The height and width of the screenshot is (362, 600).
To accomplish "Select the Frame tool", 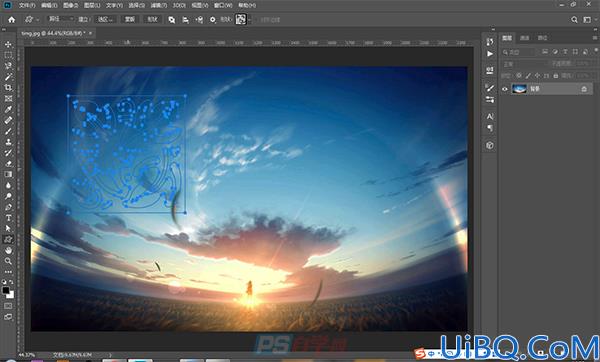I will tap(8, 99).
